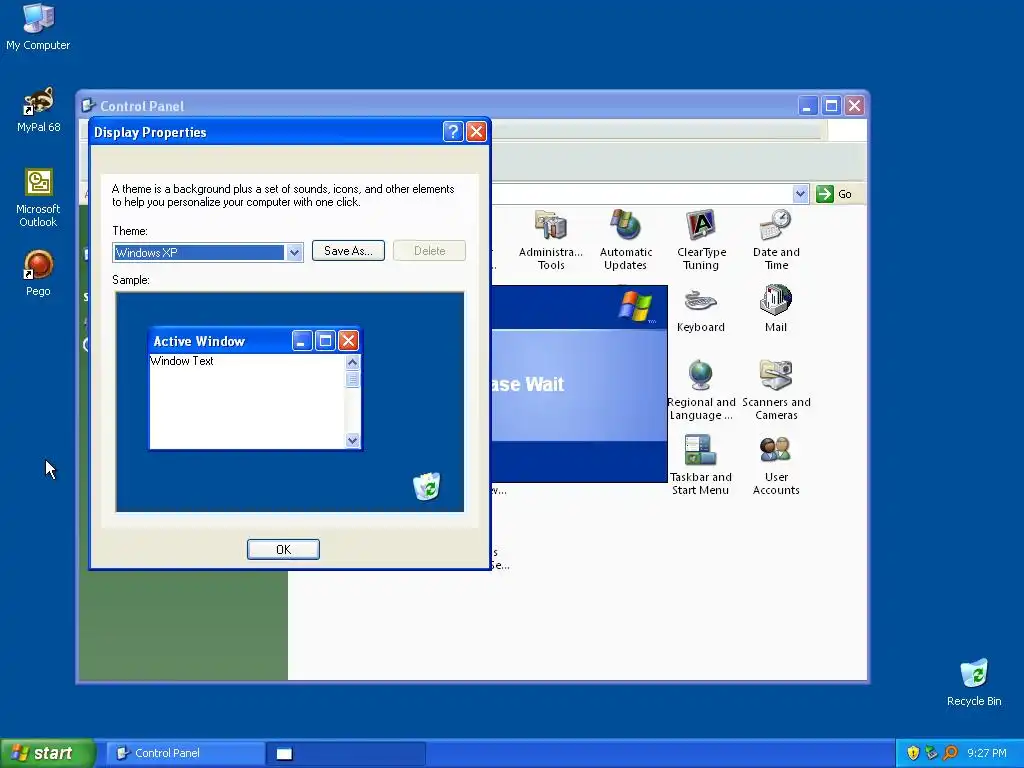Click the Go button in Control Panel
Image resolution: width=1024 pixels, height=768 pixels.
point(835,194)
